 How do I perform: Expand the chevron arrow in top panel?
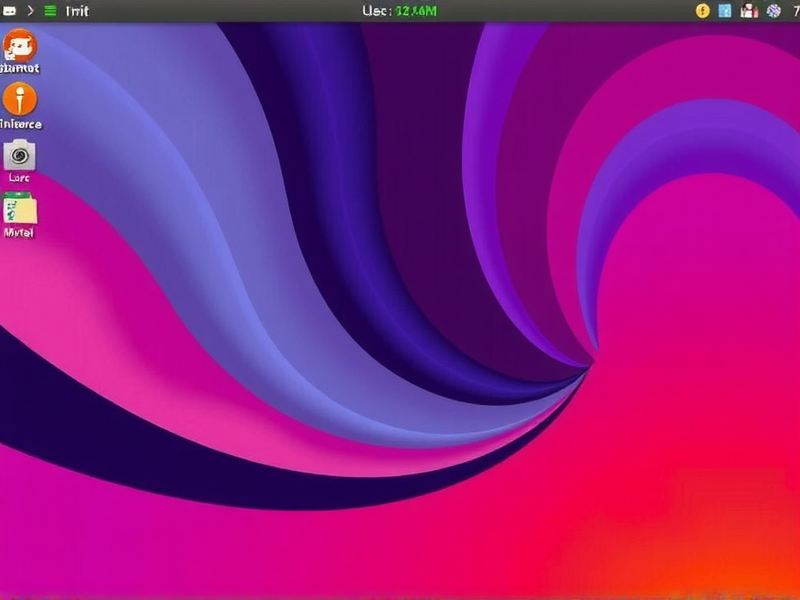(x=30, y=11)
